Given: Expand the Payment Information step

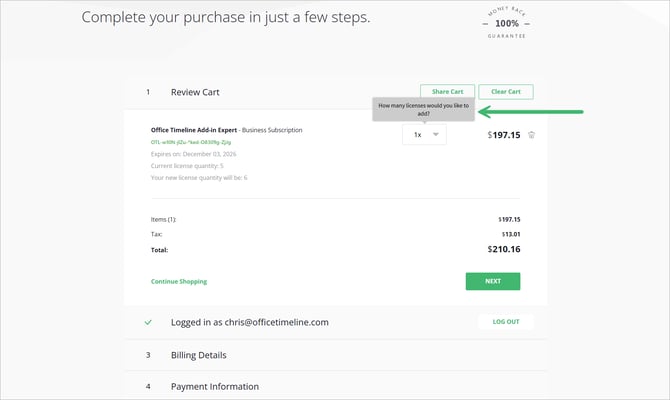Looking at the screenshot, I should pos(214,386).
